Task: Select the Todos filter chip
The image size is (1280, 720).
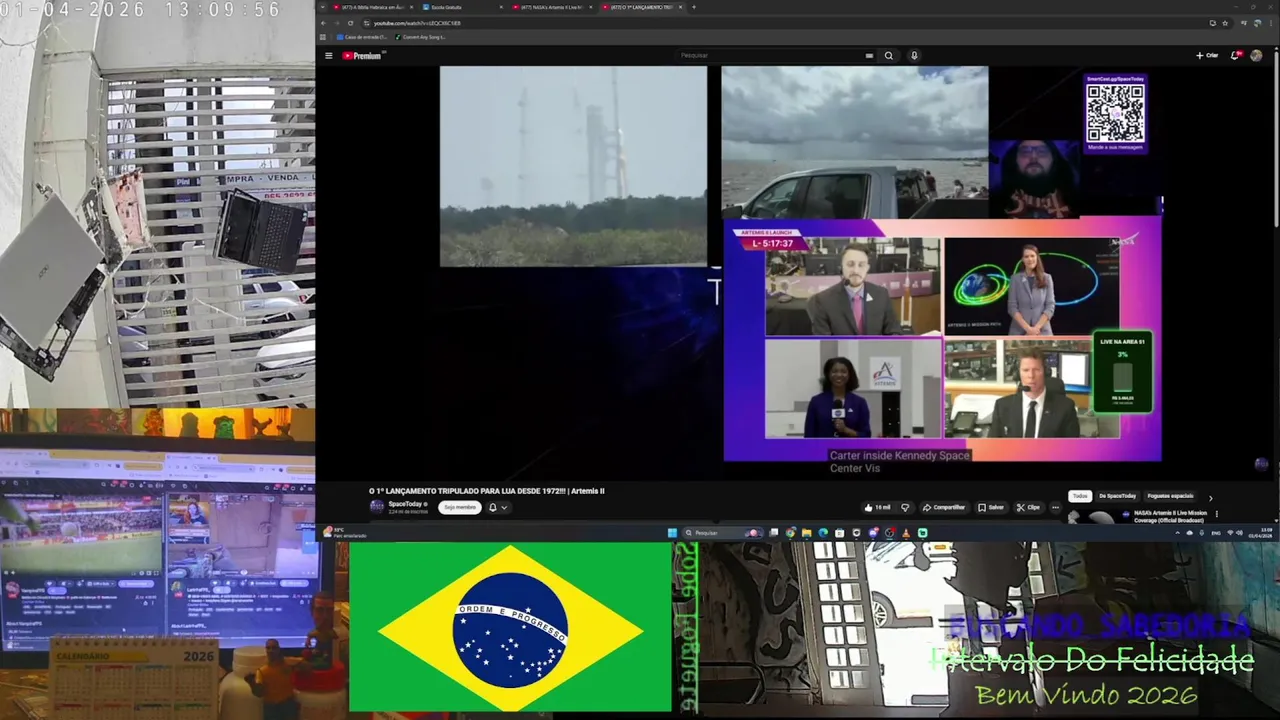Action: (1080, 496)
